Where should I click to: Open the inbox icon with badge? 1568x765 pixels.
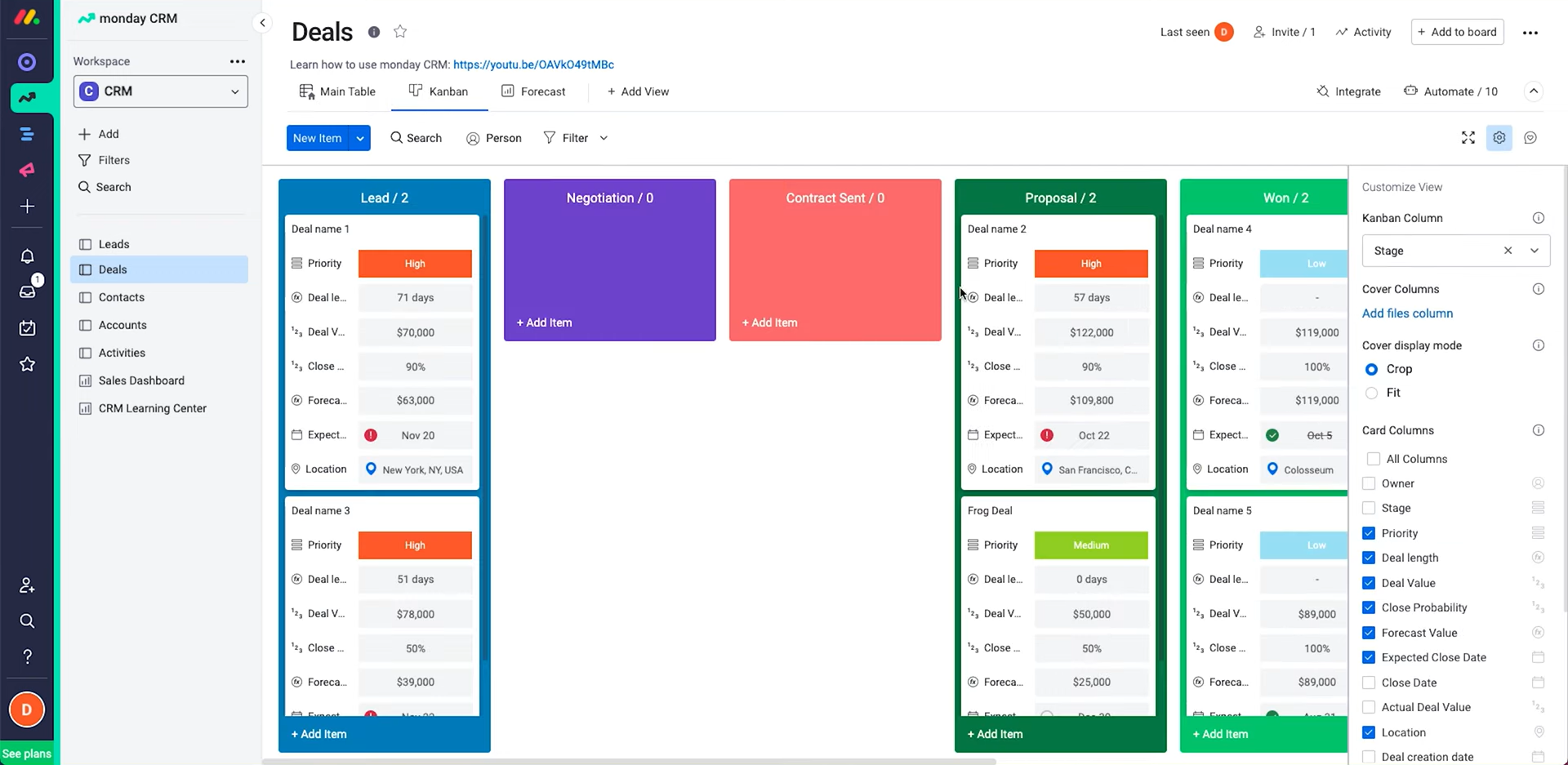point(27,291)
